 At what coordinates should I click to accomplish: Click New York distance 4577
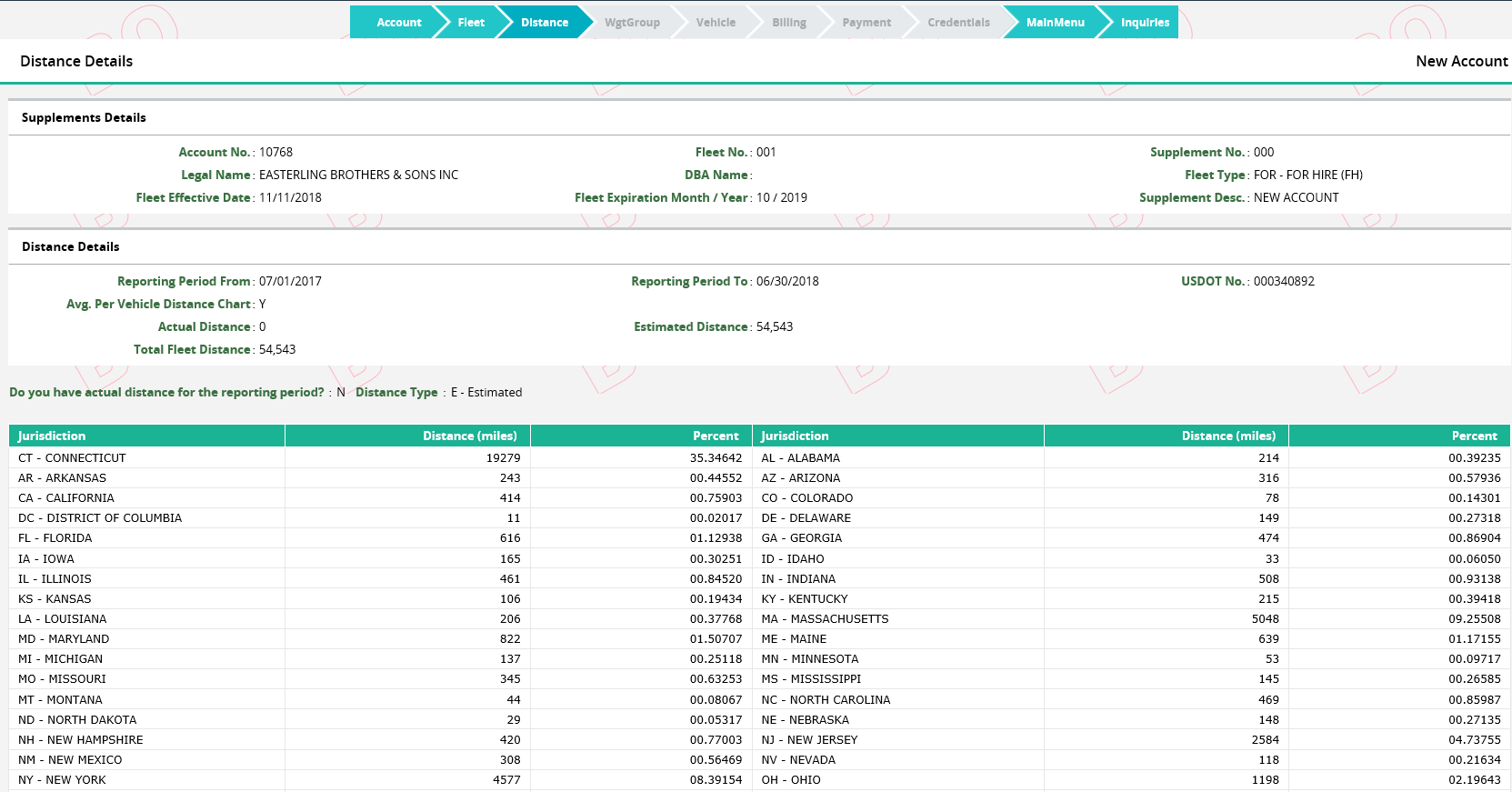pos(506,779)
